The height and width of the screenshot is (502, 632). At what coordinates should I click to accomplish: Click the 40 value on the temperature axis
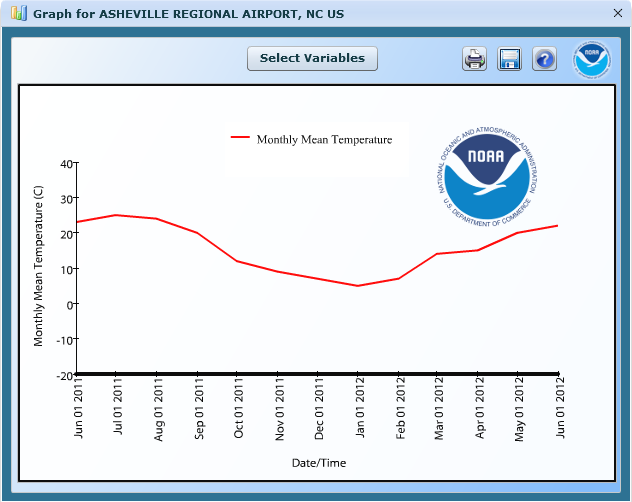[67, 164]
